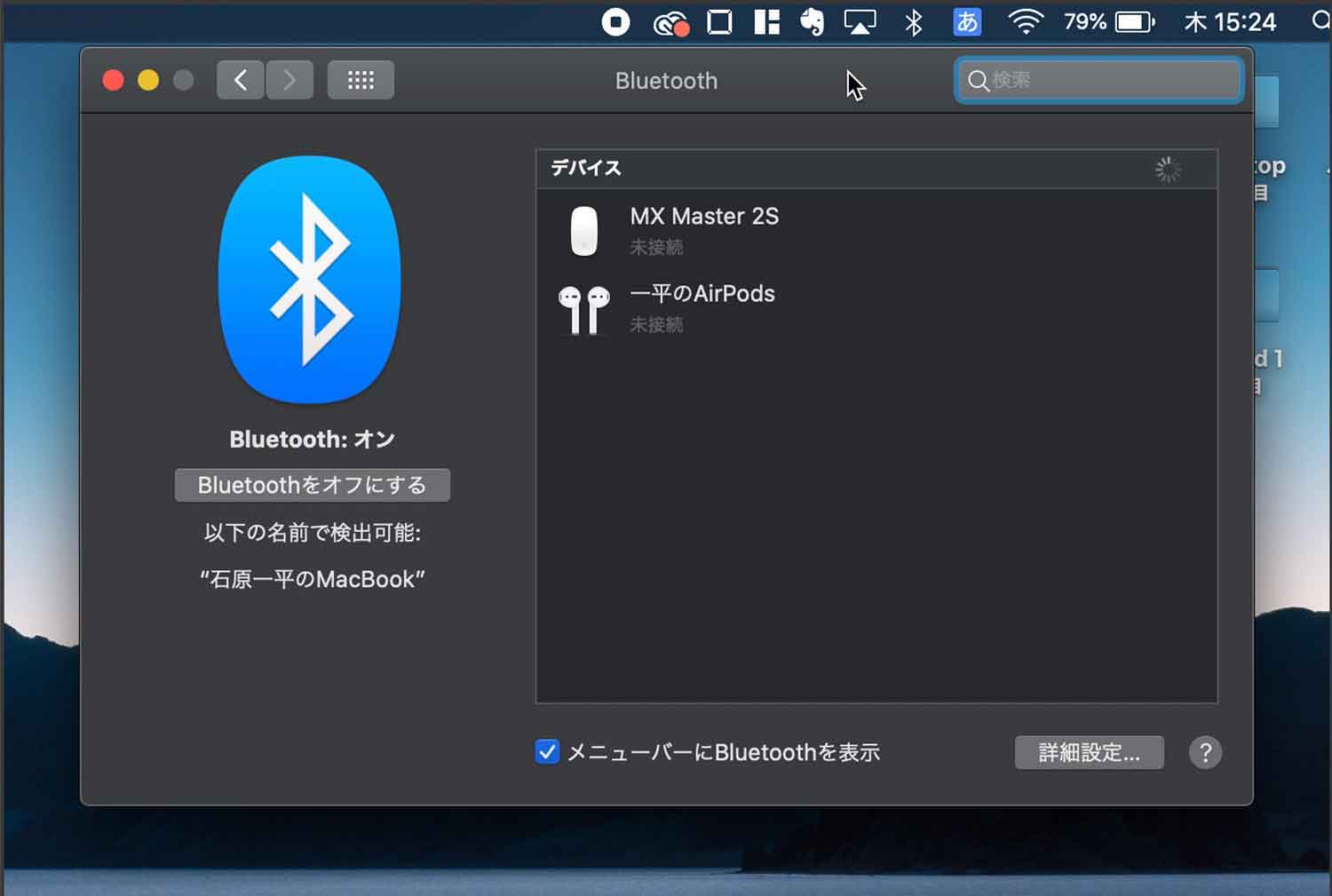Close the Bluetooth window with red button
1332x896 pixels.
[113, 80]
